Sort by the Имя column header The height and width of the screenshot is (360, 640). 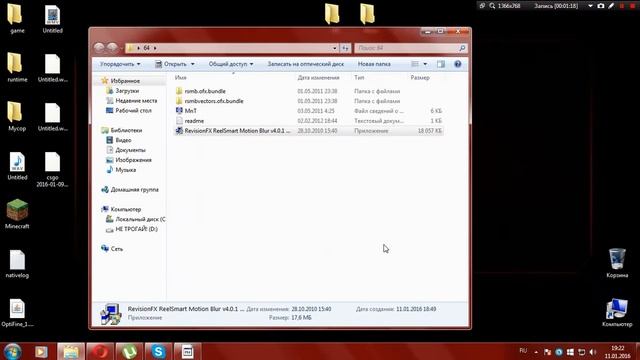180,77
